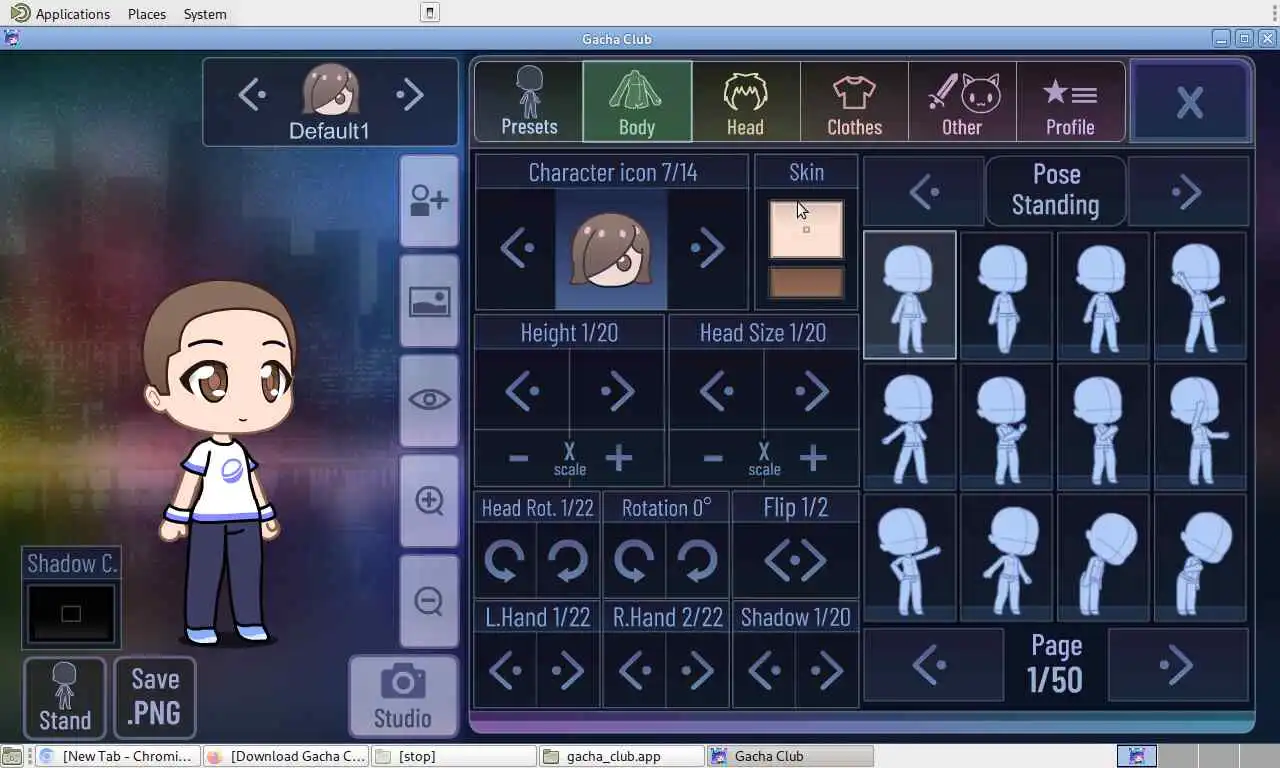Image resolution: width=1280 pixels, height=768 pixels.
Task: Open the brown skin shade swatch
Action: pos(806,283)
